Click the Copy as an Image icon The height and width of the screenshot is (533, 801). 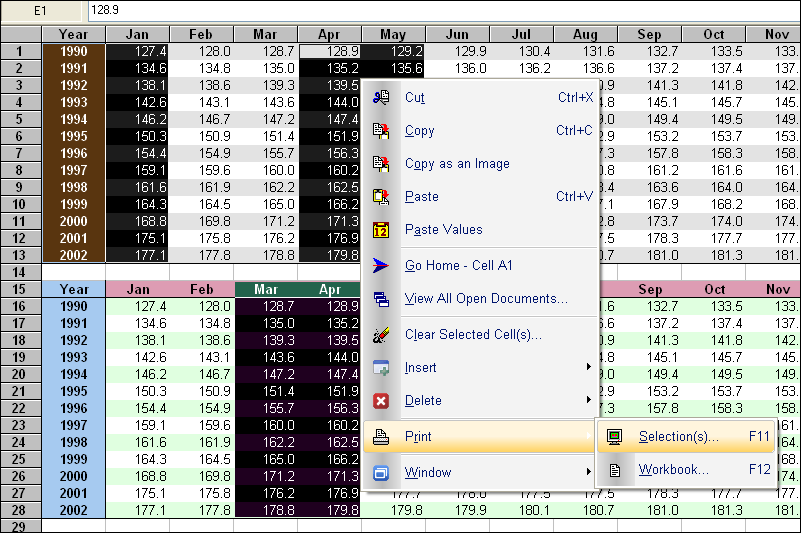(x=381, y=164)
